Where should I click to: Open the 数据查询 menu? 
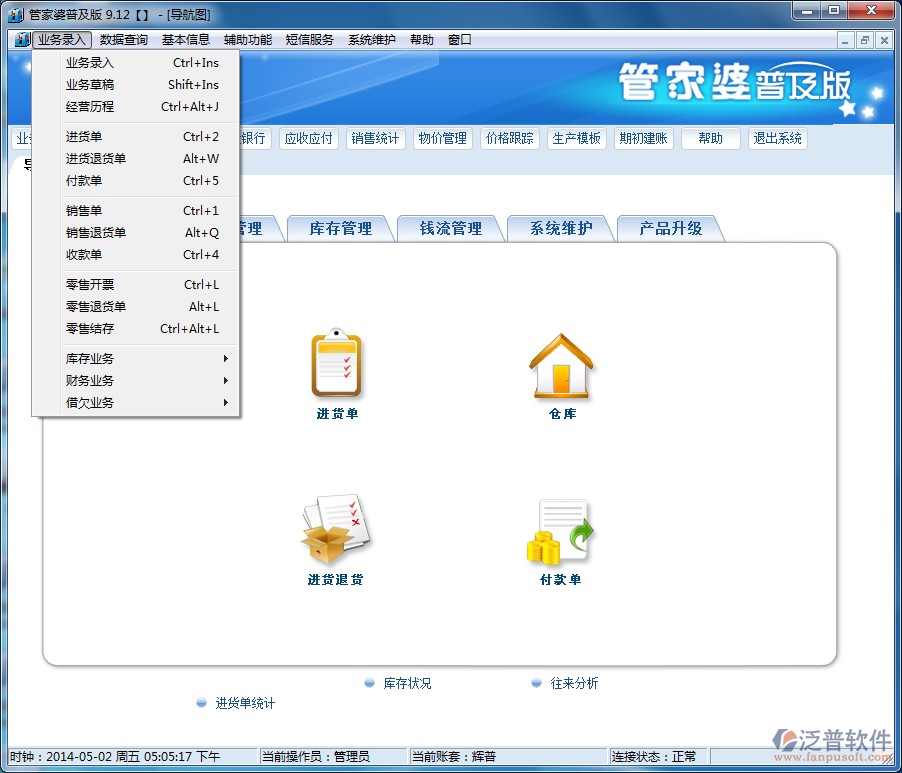[x=124, y=40]
